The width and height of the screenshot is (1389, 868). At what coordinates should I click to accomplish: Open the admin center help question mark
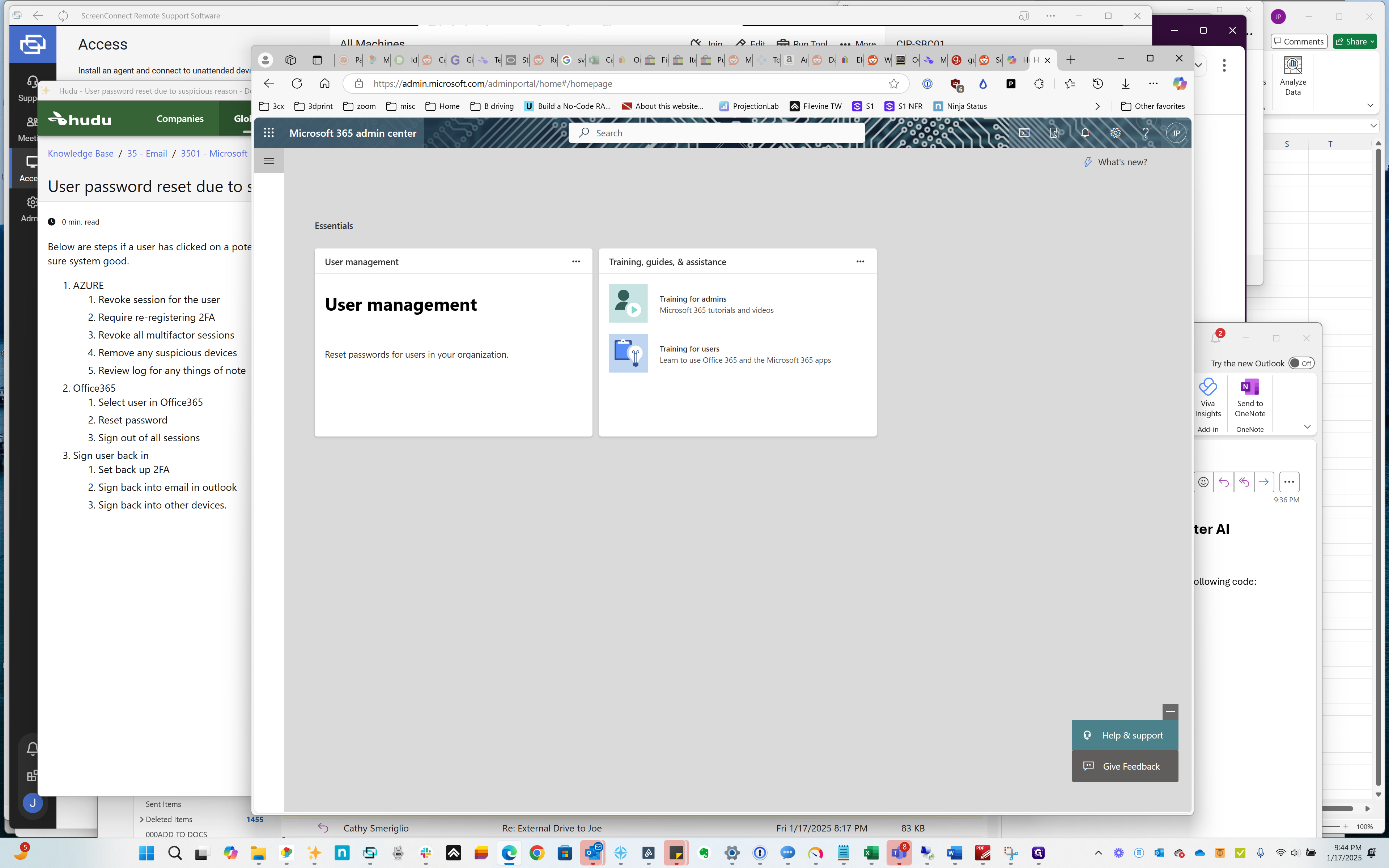(x=1146, y=133)
